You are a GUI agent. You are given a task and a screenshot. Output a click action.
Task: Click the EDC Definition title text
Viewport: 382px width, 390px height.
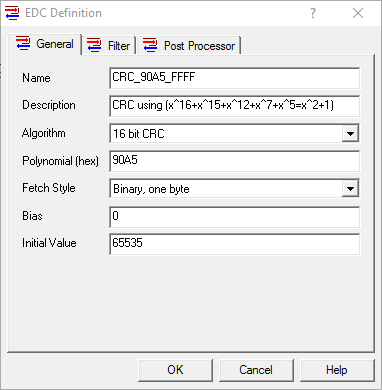pos(63,13)
